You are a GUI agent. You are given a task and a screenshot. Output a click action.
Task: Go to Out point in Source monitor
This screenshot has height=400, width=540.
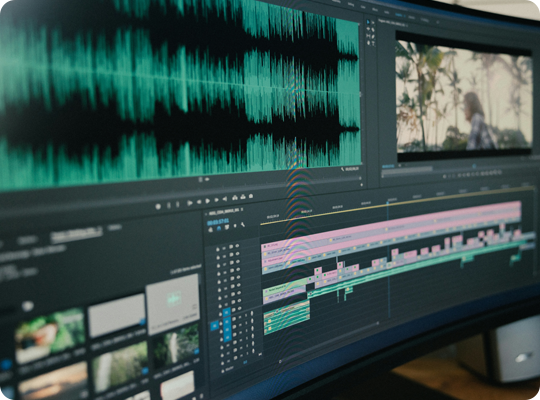pyautogui.click(x=225, y=199)
